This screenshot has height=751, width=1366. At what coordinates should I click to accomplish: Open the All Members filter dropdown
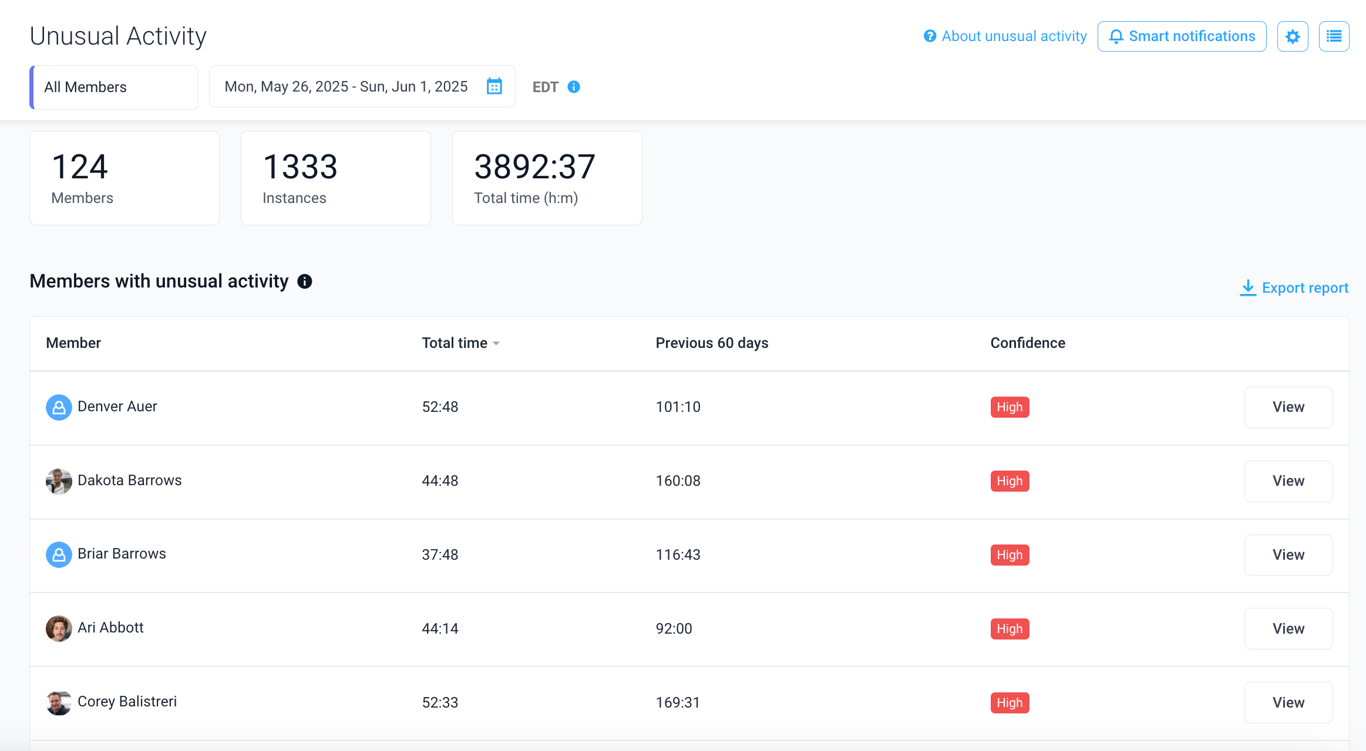(x=114, y=87)
